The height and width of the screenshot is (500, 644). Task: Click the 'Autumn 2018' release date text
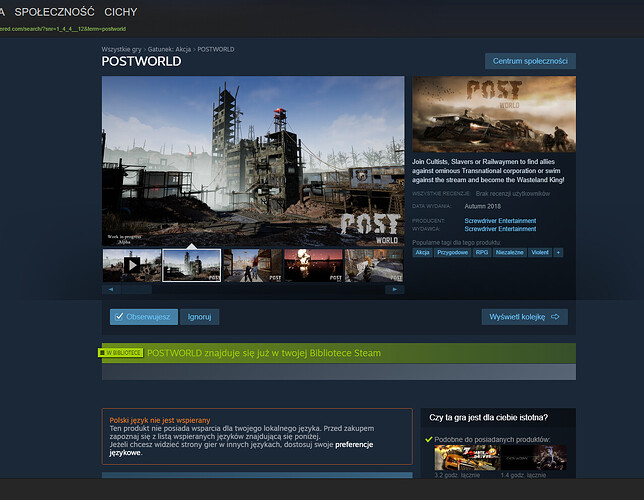(x=483, y=206)
